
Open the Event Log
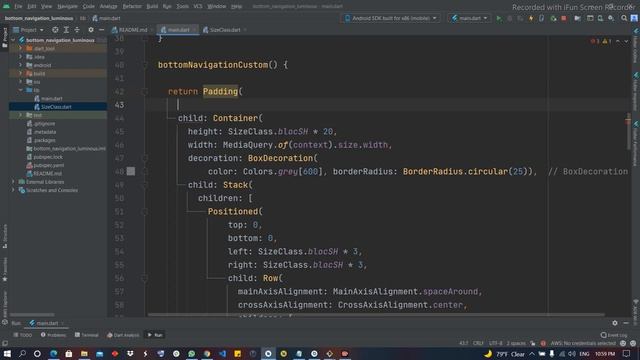coord(613,335)
